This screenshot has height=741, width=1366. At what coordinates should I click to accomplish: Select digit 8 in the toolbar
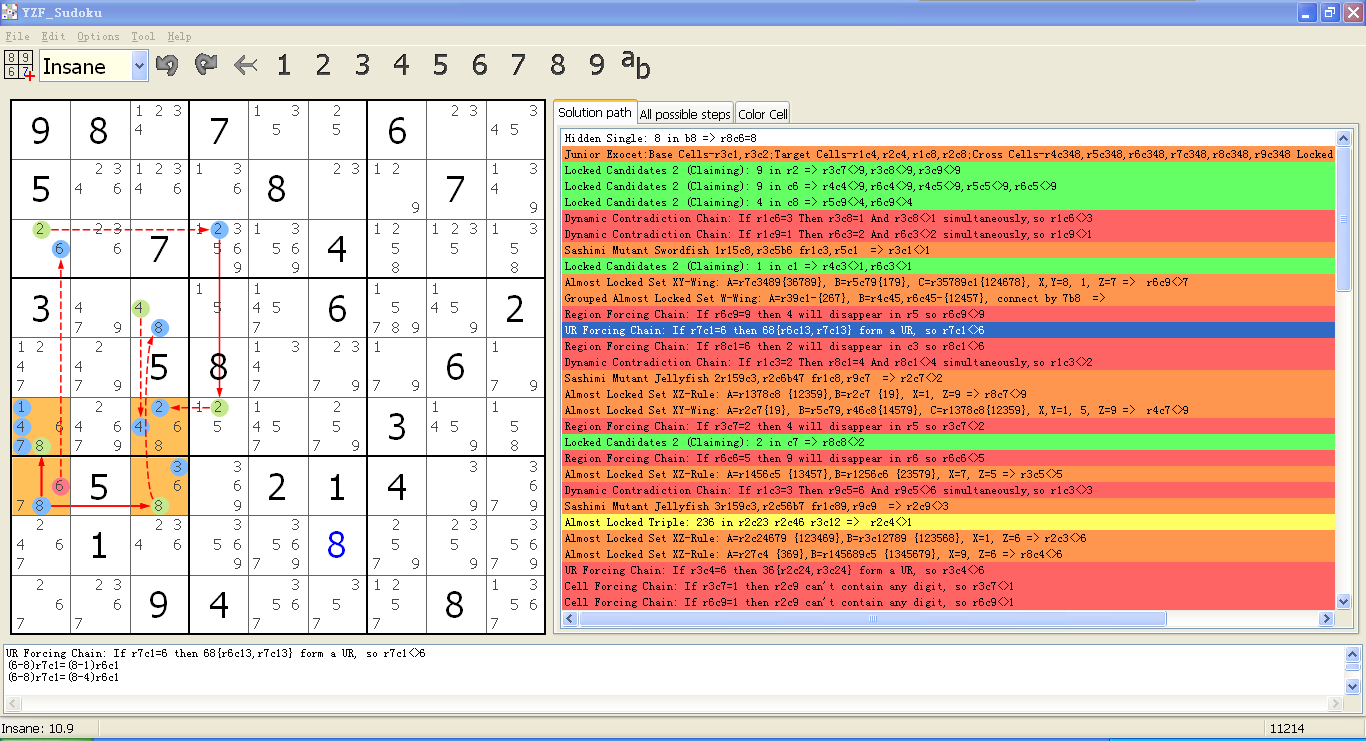(558, 65)
